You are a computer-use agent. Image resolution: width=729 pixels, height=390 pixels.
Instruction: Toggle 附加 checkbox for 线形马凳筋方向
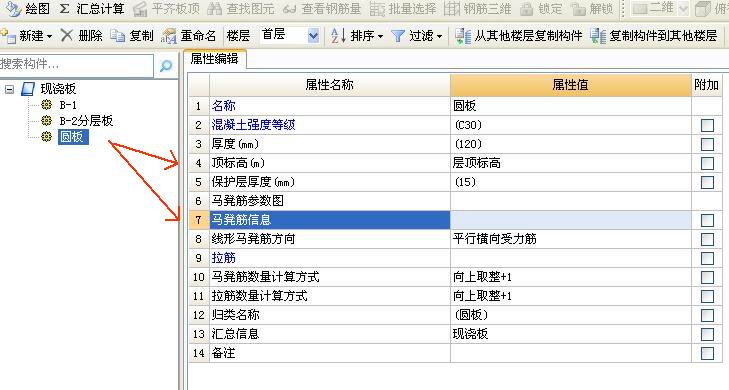[707, 239]
